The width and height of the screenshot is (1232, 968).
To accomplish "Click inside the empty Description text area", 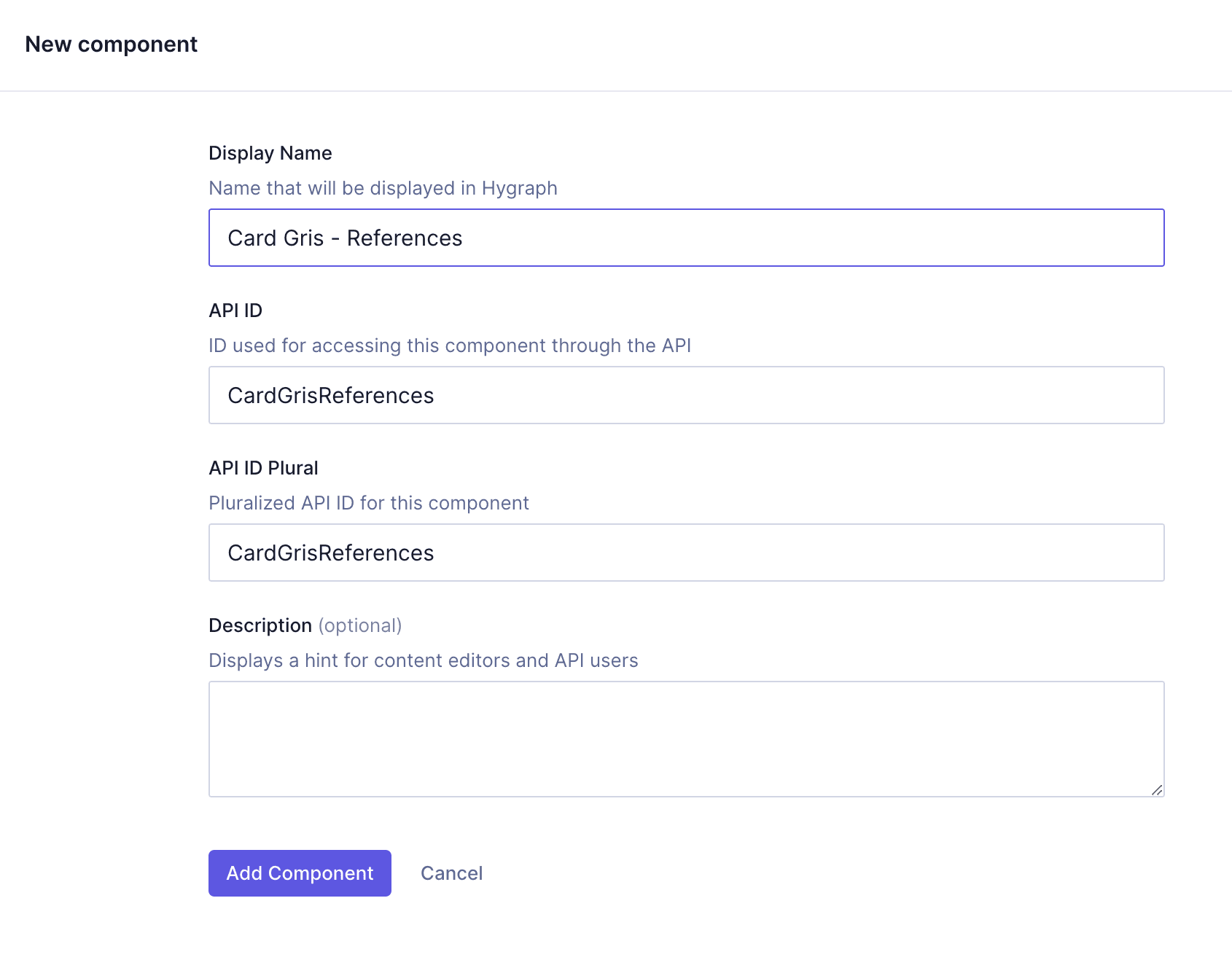I will pyautogui.click(x=686, y=738).
